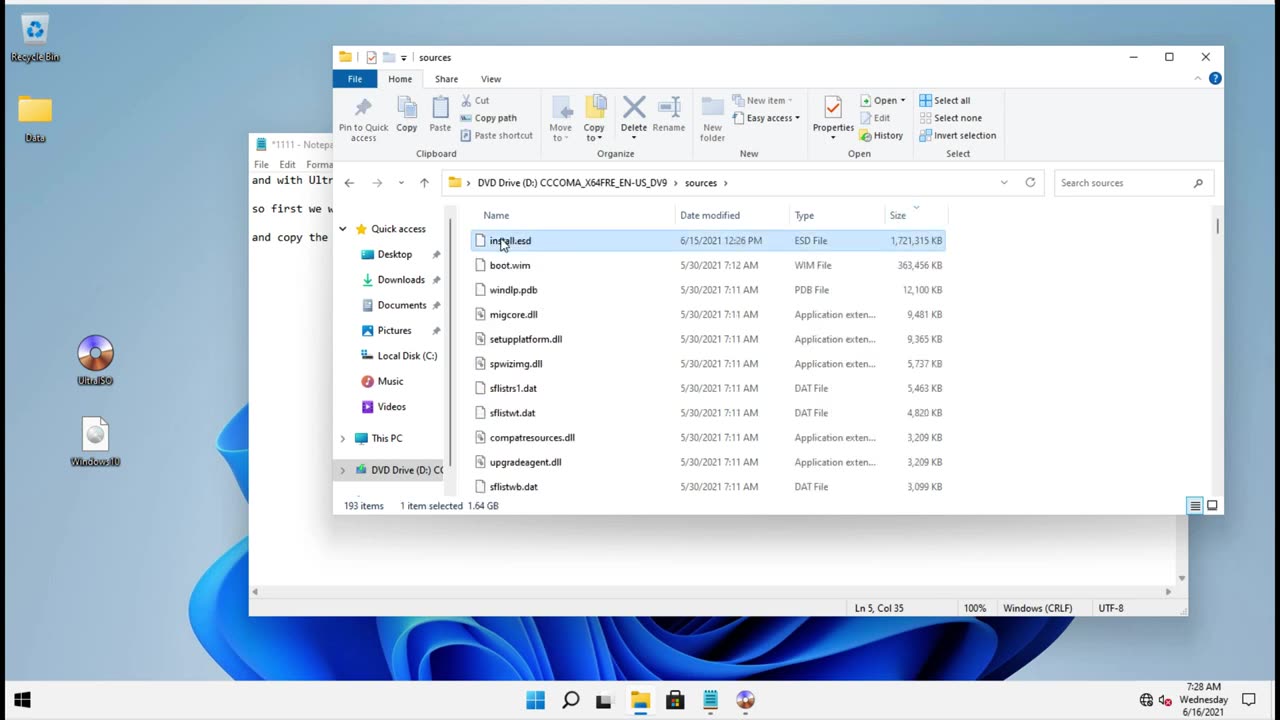Click History in the Open group
Image resolution: width=1280 pixels, height=720 pixels.
tap(881, 135)
